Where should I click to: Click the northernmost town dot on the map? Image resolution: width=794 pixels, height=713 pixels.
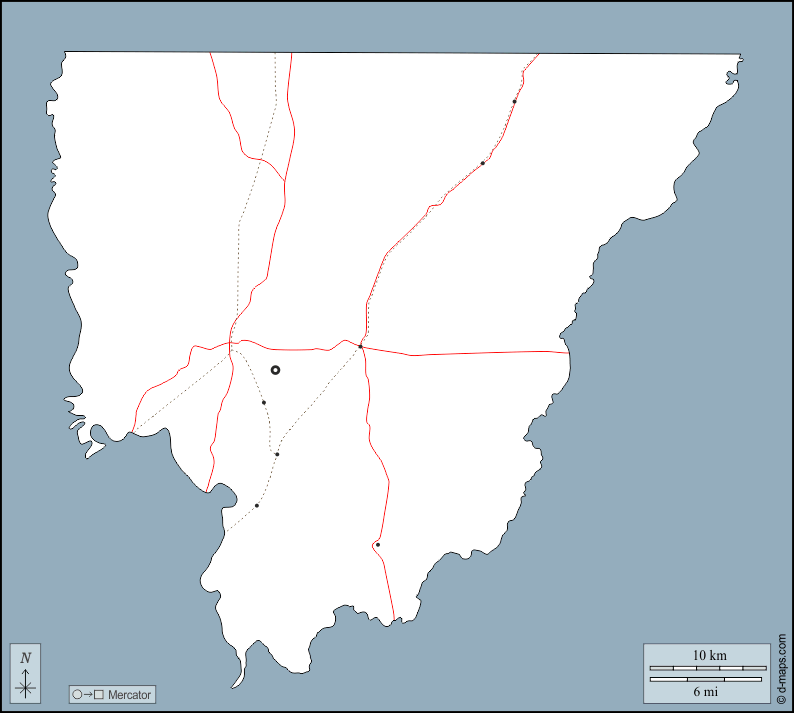514,101
